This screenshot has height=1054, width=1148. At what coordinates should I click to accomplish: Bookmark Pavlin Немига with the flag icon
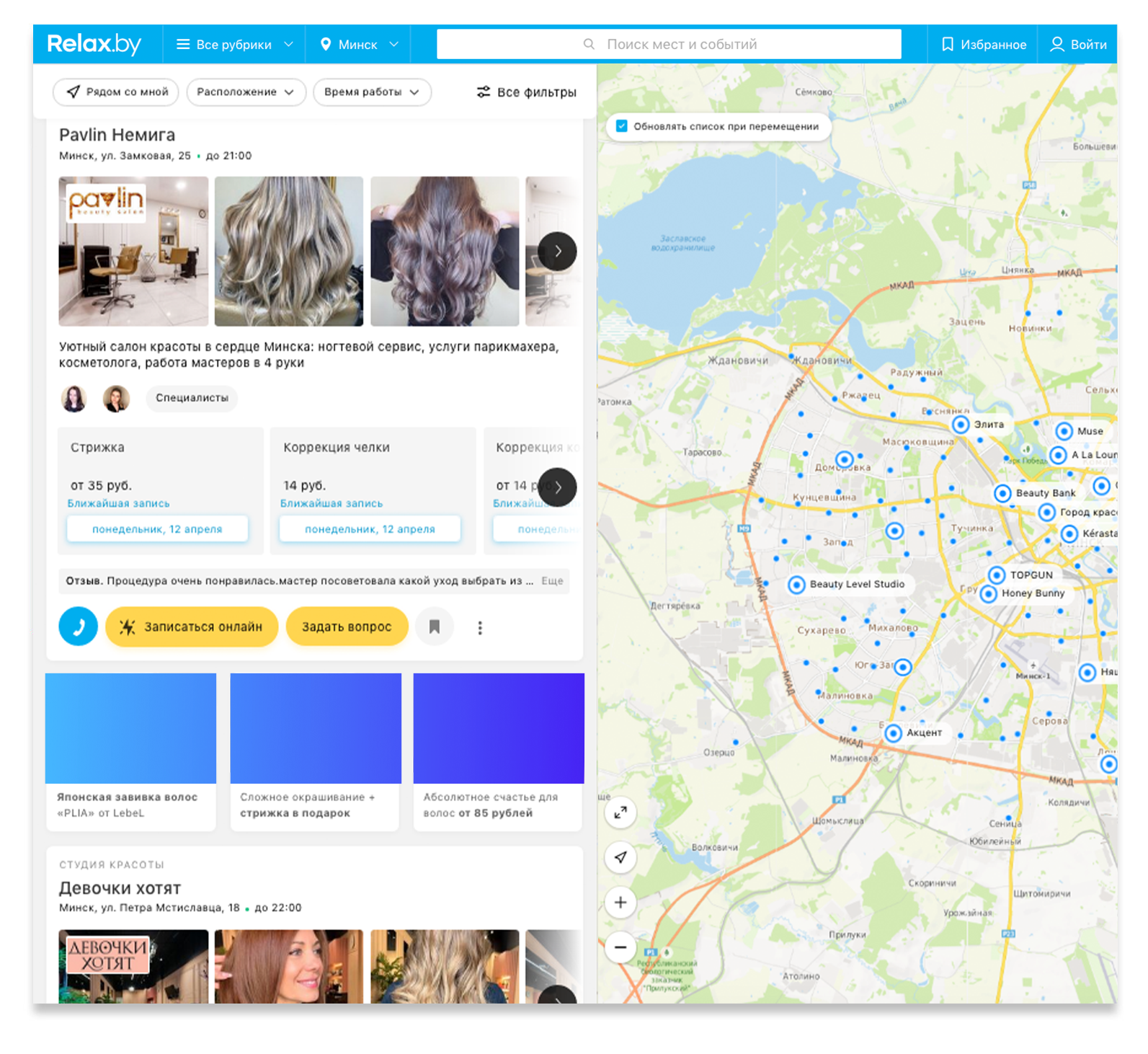(x=435, y=626)
